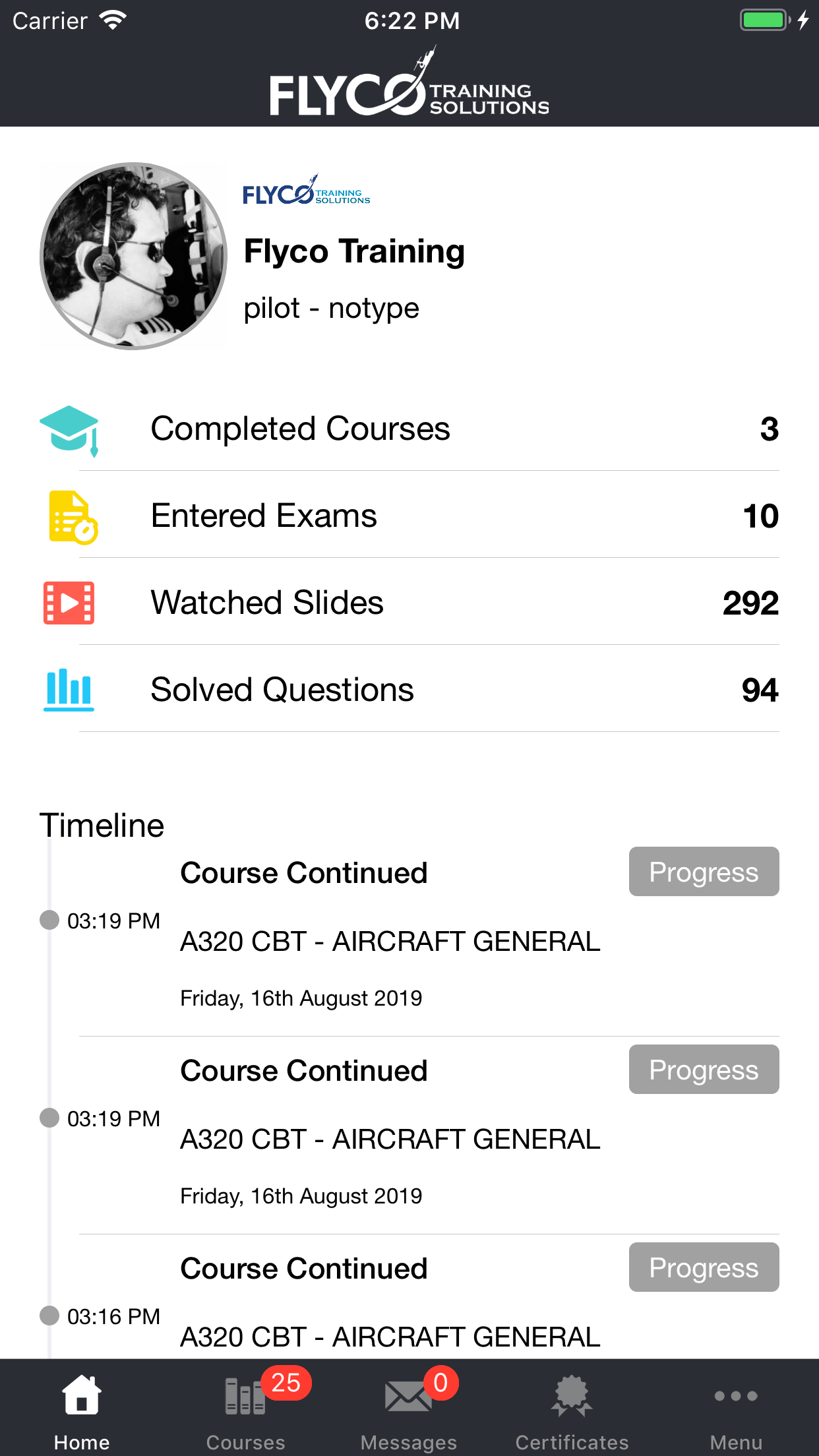Open the Messages envelope tab

(409, 1407)
